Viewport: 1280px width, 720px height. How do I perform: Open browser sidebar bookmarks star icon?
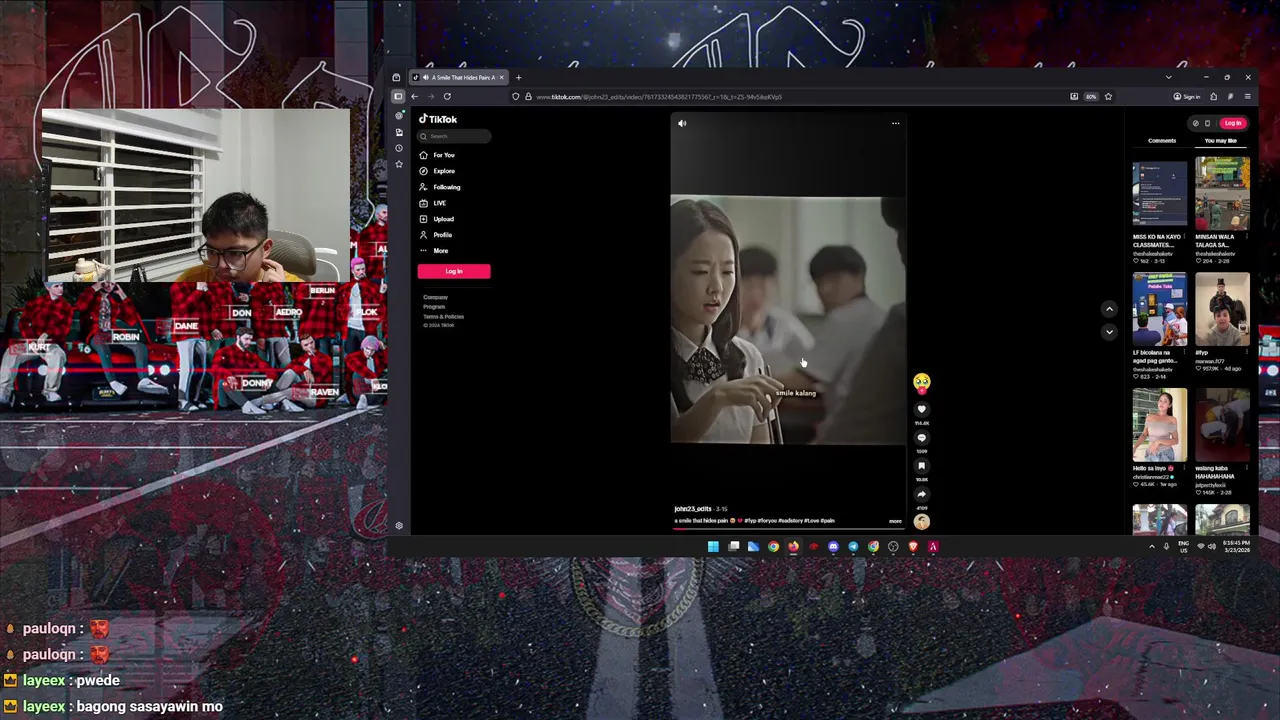[399, 164]
